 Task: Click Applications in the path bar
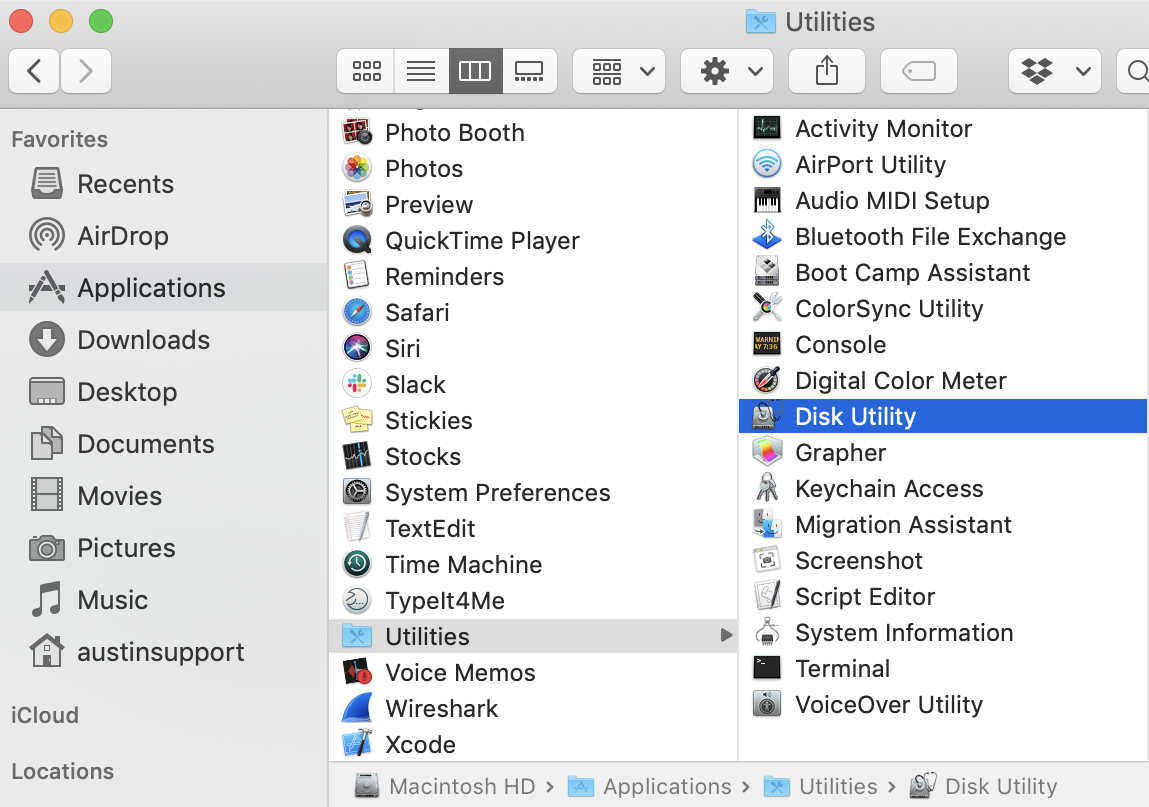coord(650,786)
